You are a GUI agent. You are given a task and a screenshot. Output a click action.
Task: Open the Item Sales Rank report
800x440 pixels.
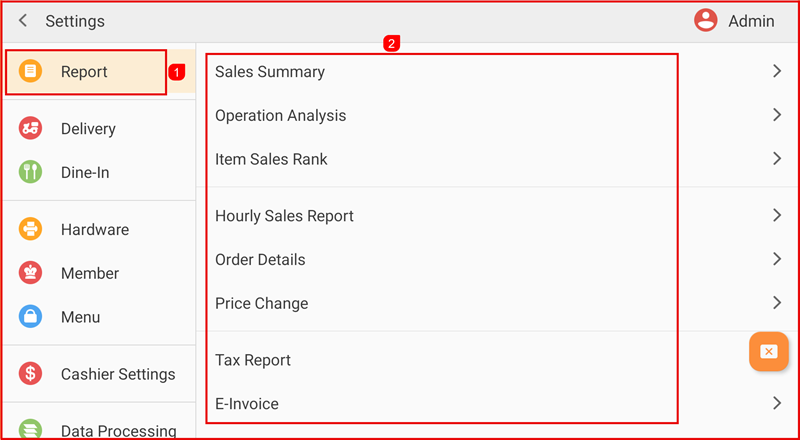(x=271, y=159)
